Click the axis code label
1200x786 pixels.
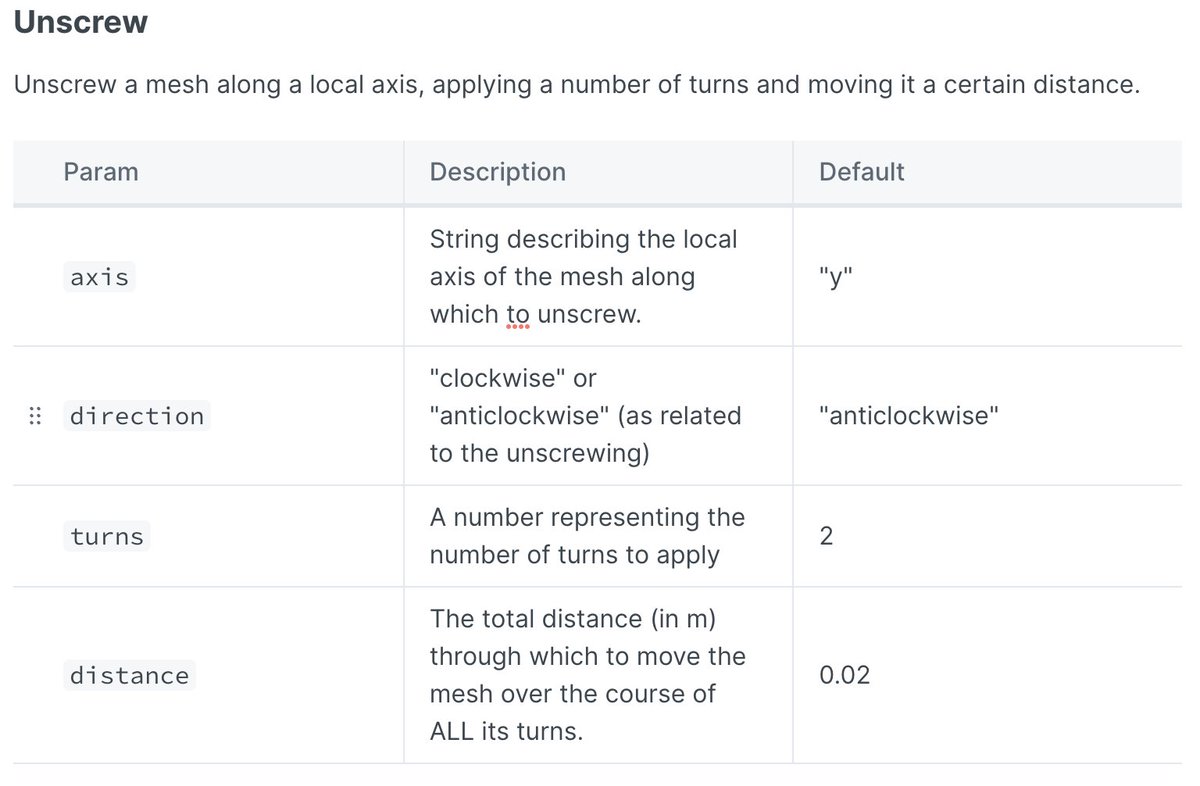(x=100, y=277)
